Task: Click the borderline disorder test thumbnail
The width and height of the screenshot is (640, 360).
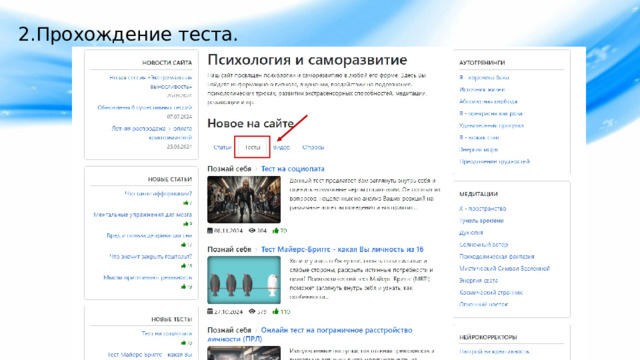Action: (244, 353)
